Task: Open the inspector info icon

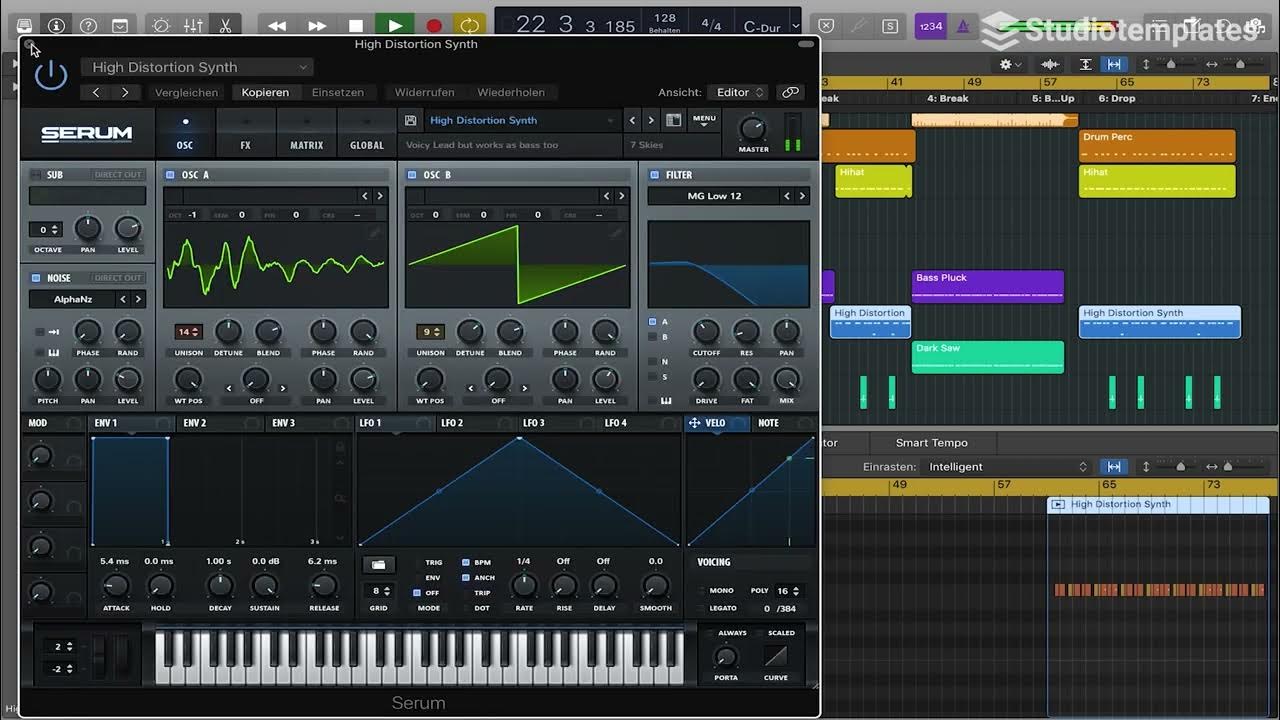Action: click(56, 25)
